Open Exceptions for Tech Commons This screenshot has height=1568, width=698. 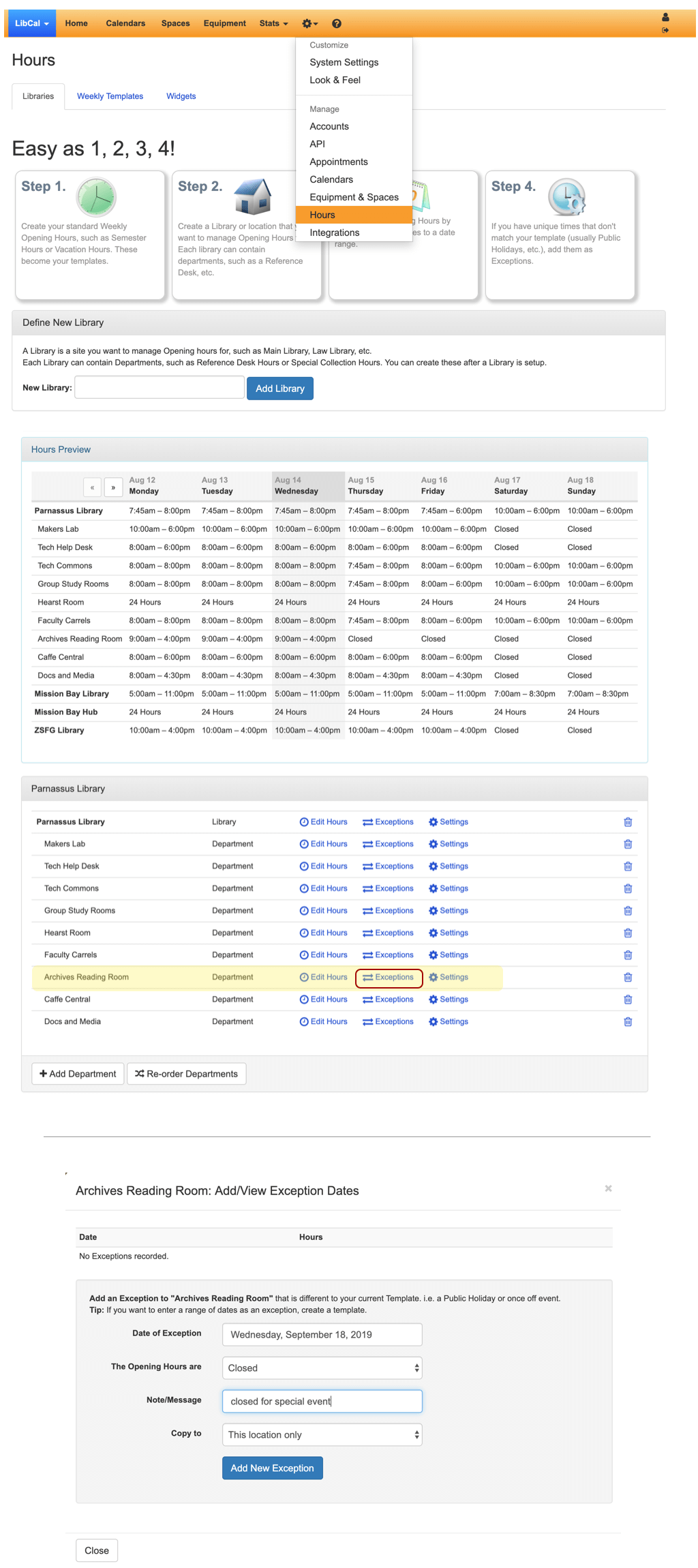click(x=389, y=888)
